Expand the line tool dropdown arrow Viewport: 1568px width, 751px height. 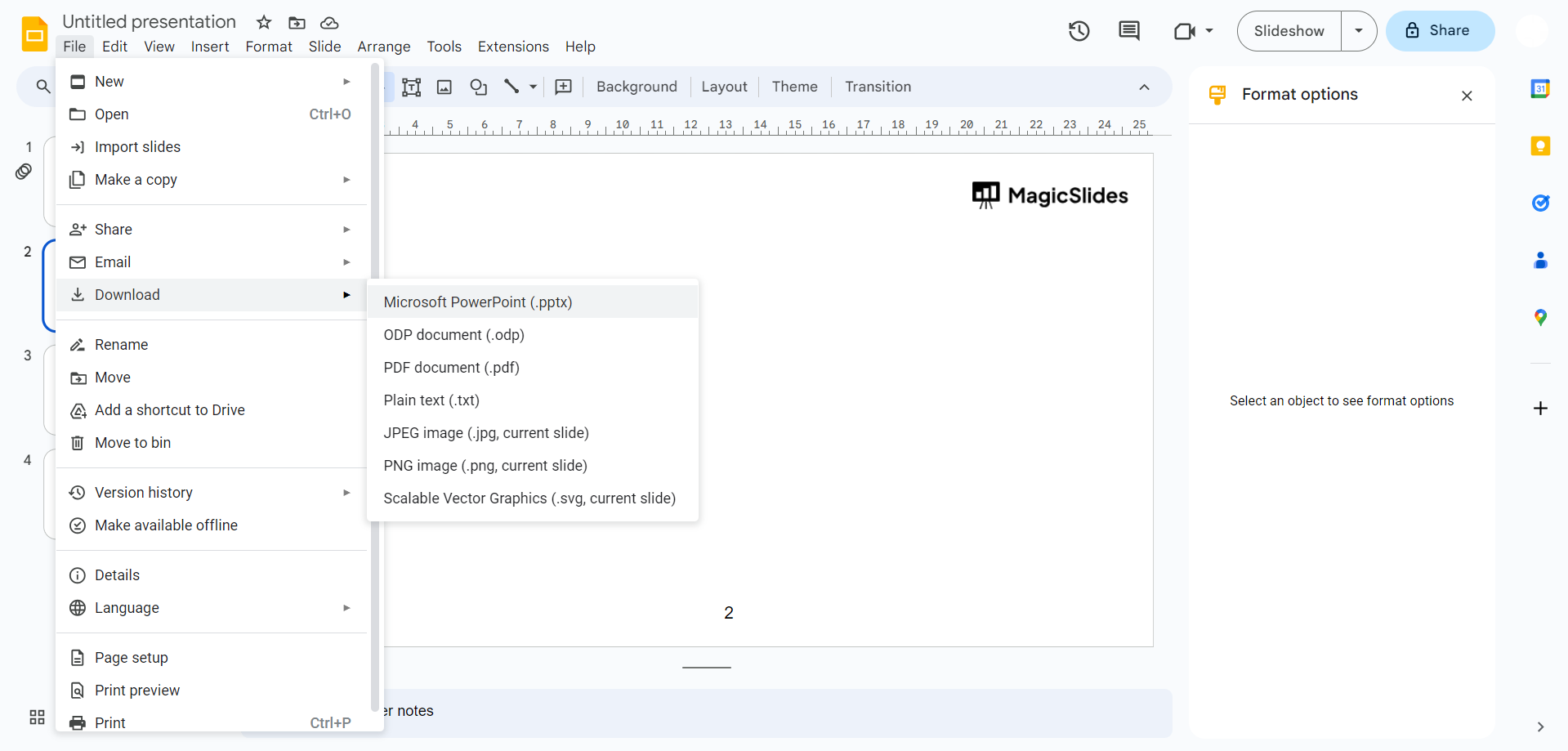(533, 87)
